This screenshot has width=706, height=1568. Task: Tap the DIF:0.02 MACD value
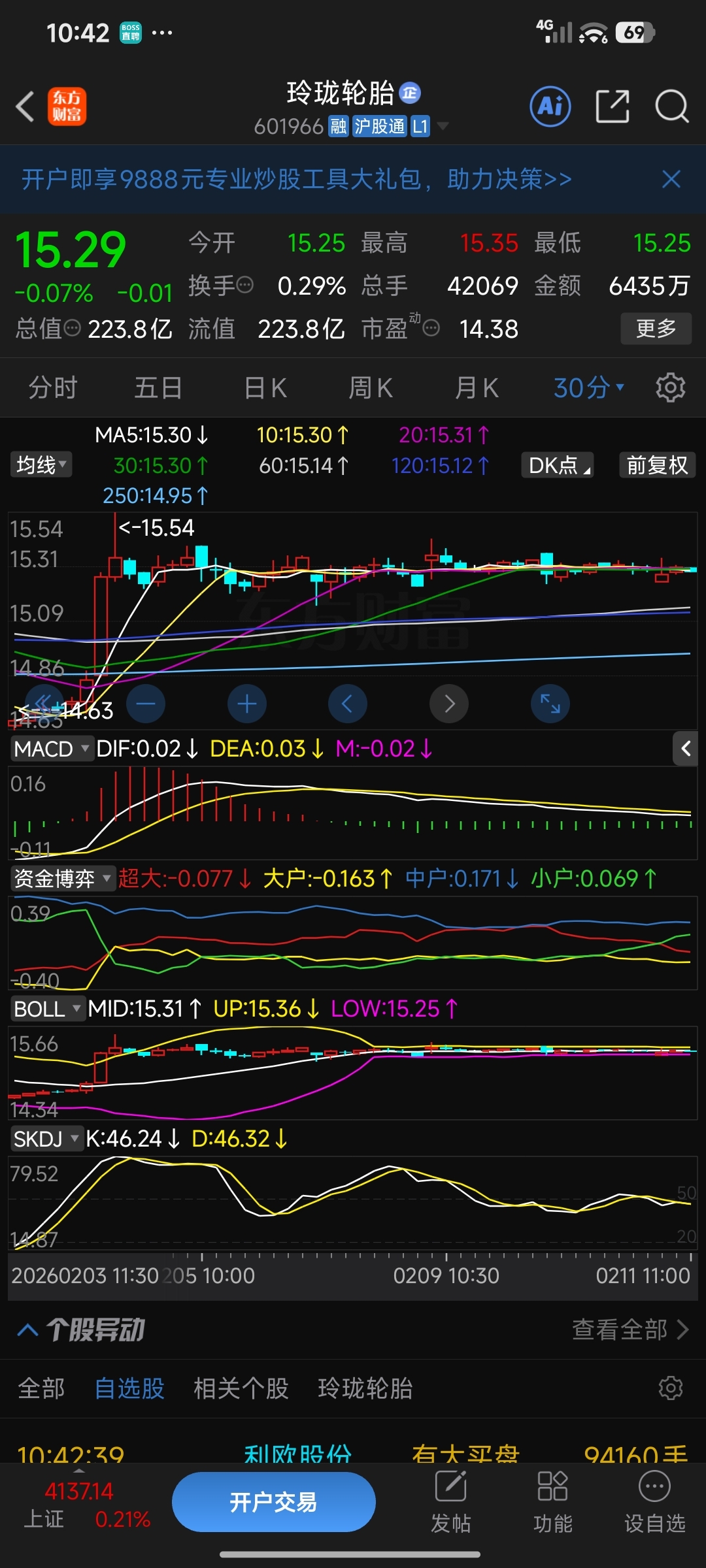point(147,749)
